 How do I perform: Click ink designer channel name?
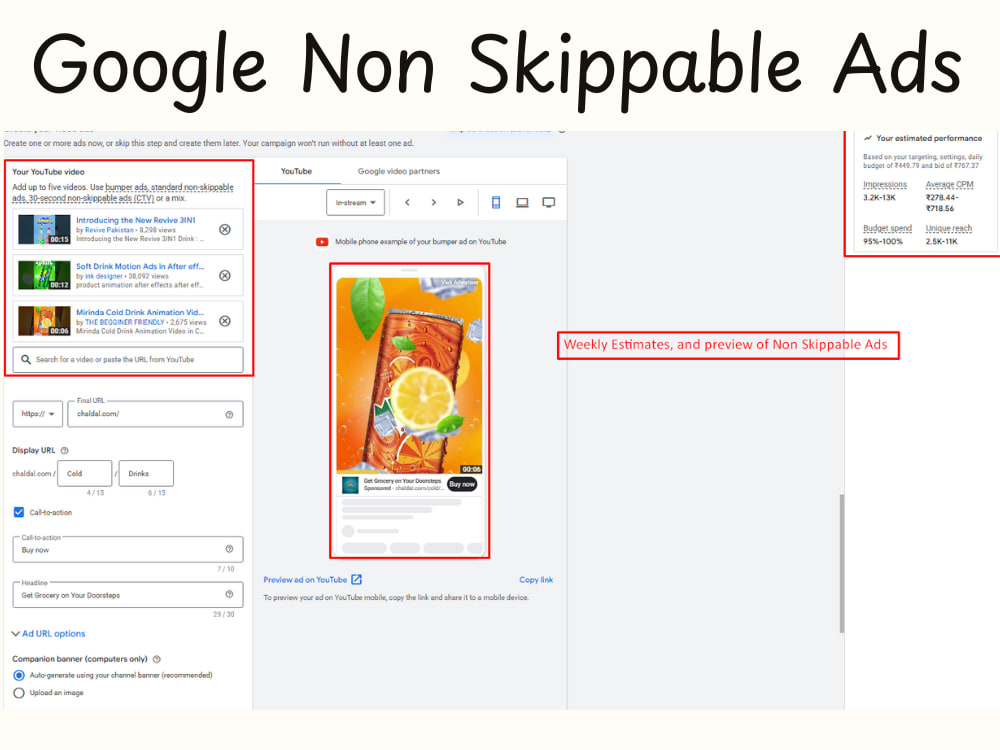coord(103,276)
